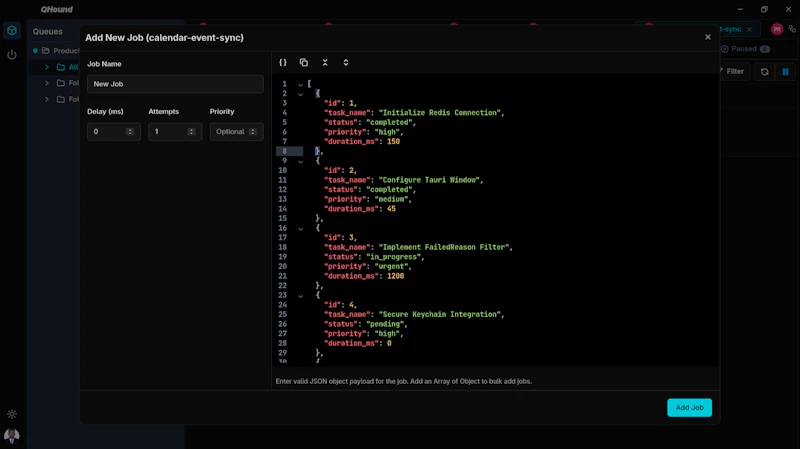The height and width of the screenshot is (449, 800).
Task: Adjust the Attempts stepper arrows
Action: 191,132
